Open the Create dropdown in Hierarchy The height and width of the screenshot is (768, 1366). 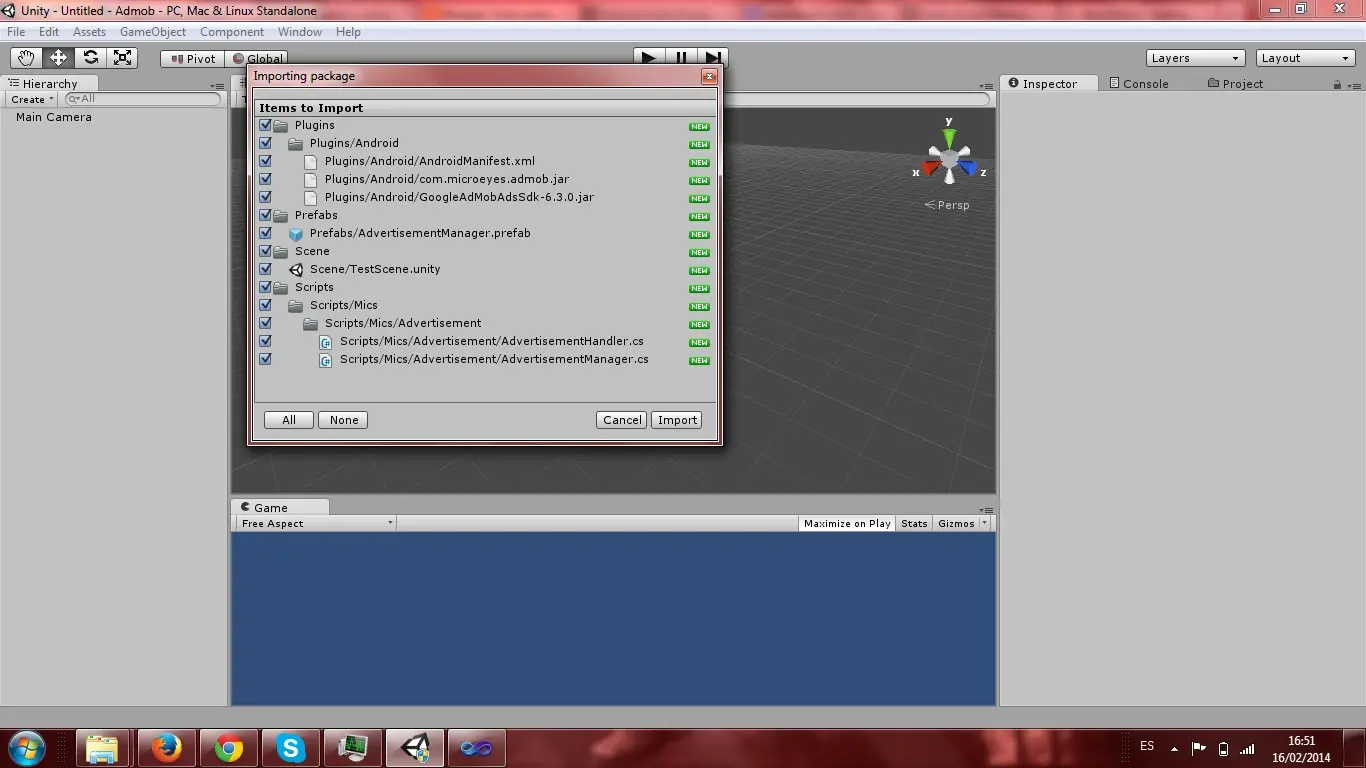pos(32,99)
